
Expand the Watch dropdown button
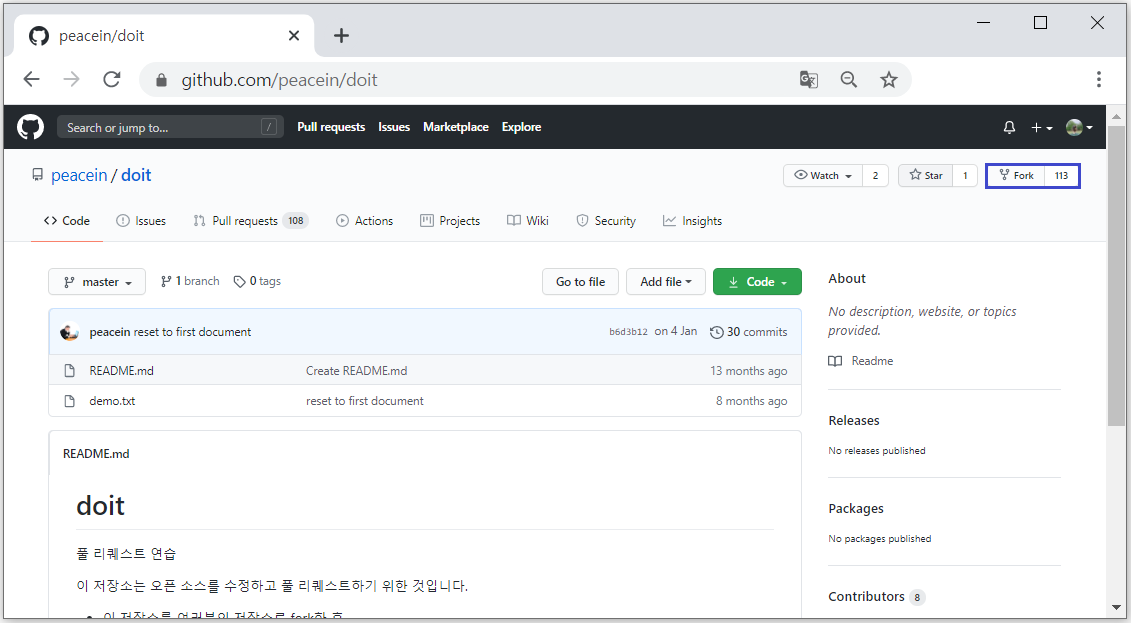point(823,175)
